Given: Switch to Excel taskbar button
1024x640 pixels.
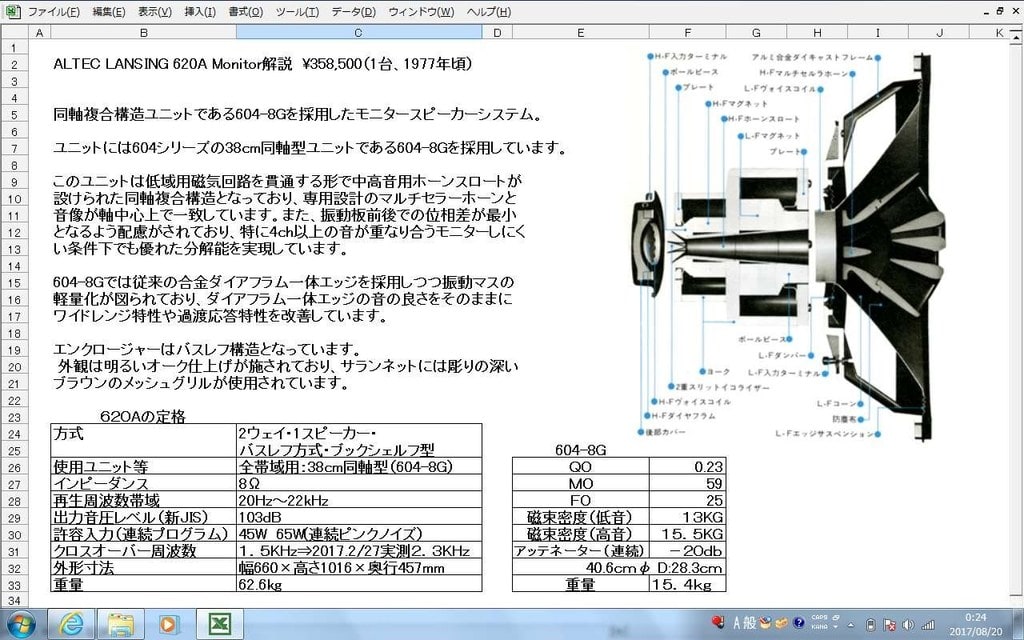Looking at the screenshot, I should (220, 624).
